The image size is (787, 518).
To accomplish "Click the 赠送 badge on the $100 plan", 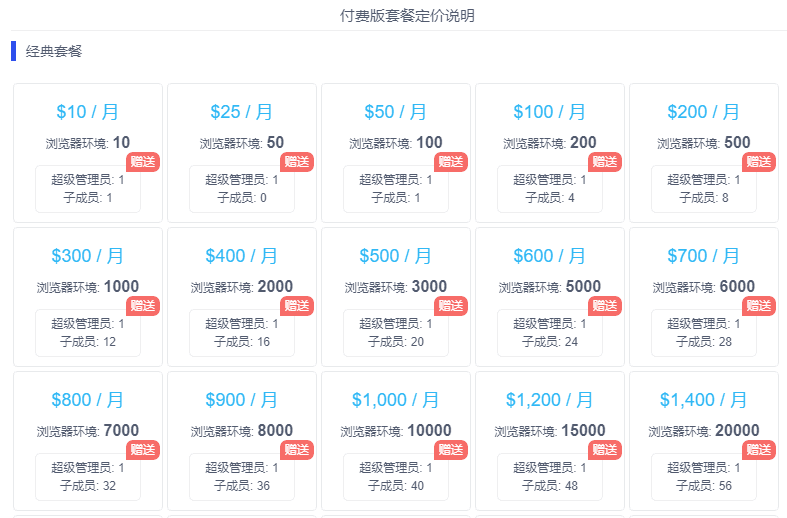I will pos(605,162).
